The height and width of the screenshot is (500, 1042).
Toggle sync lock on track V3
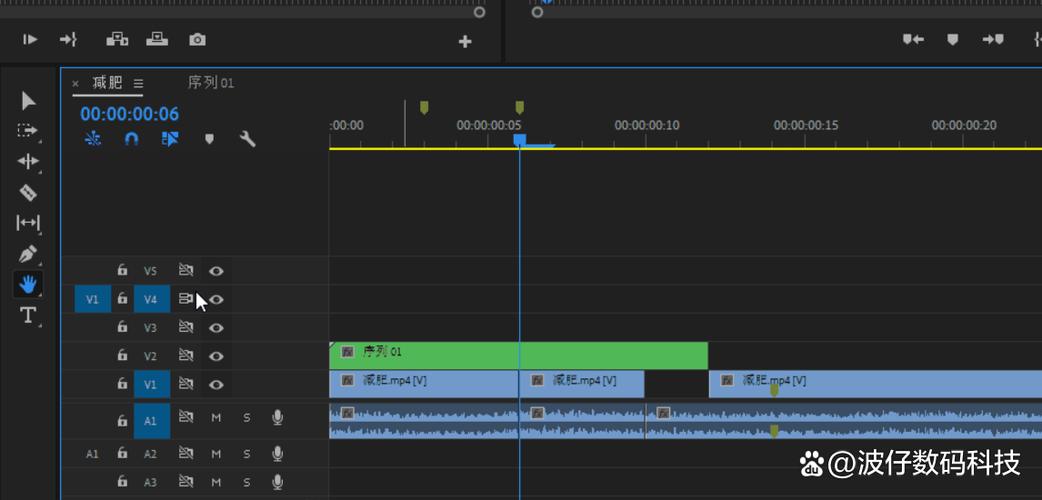coord(185,327)
